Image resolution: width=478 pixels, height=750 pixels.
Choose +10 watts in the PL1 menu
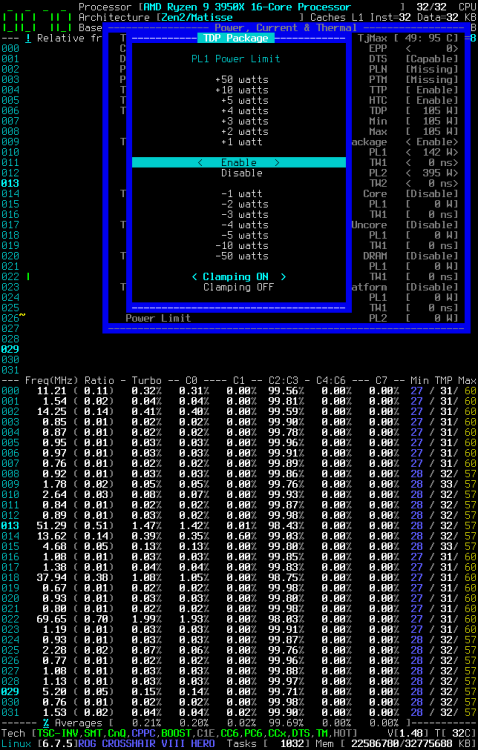242,90
